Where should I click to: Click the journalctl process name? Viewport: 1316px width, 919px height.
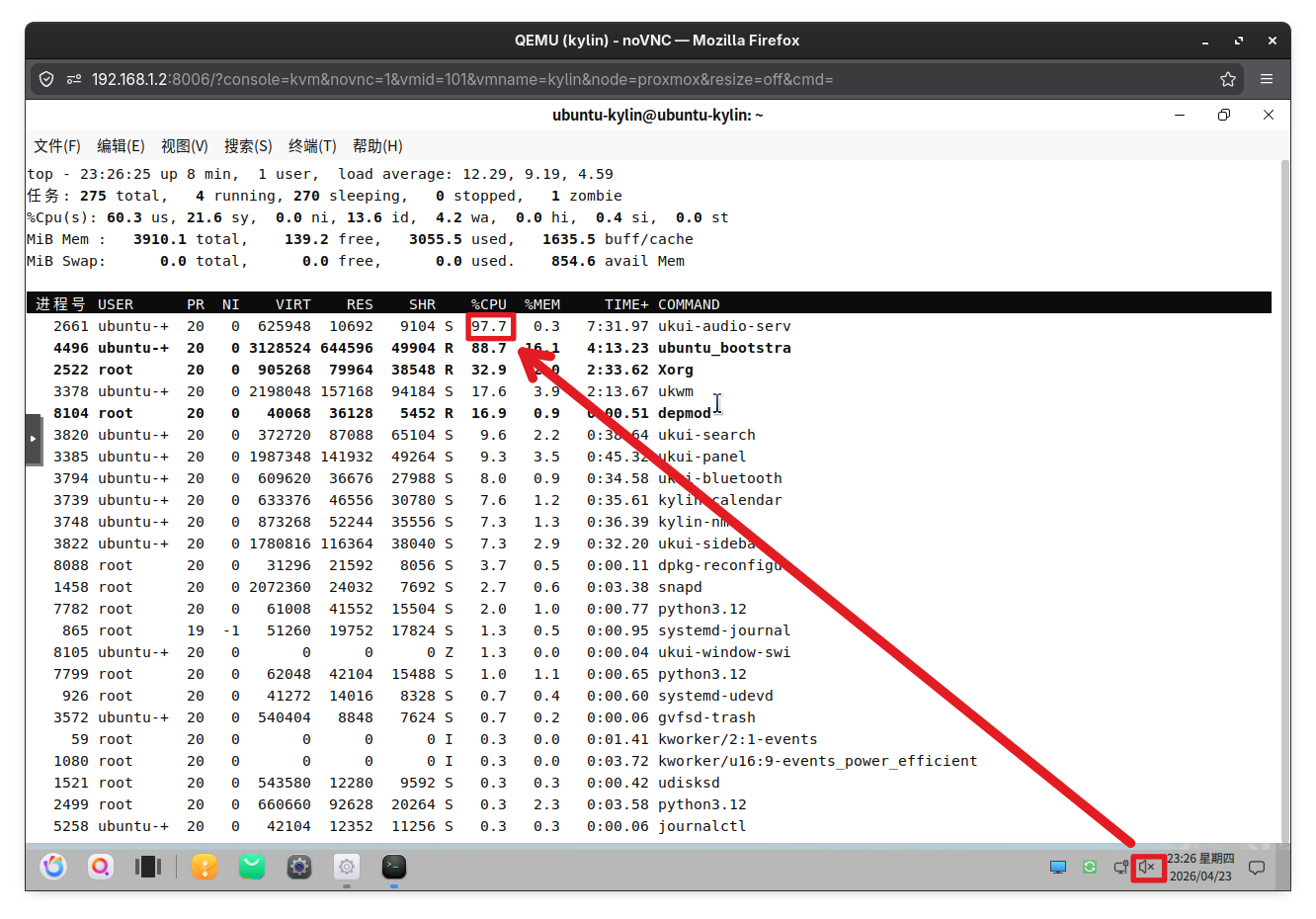coord(702,826)
